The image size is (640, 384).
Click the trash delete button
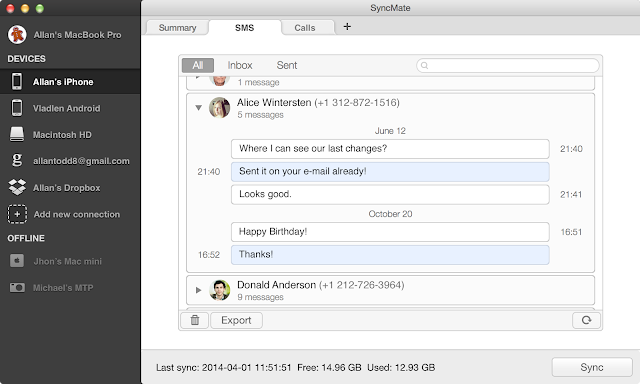(x=195, y=320)
